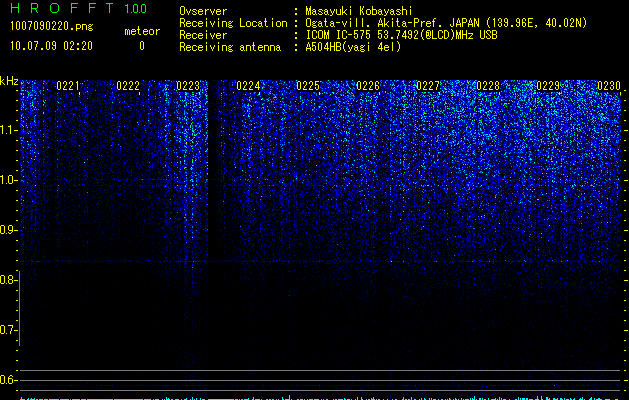
Task: Click the 0225 time marker
Action: pyautogui.click(x=308, y=86)
